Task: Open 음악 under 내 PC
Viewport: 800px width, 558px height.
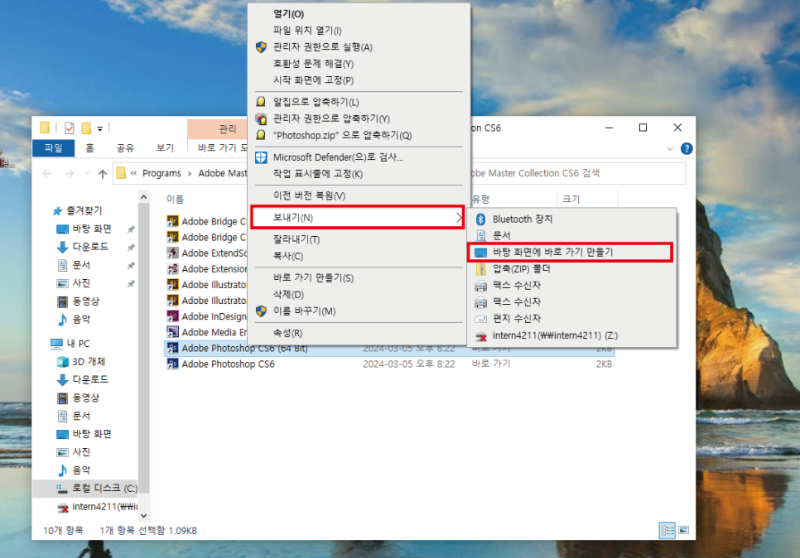Action: click(x=81, y=470)
